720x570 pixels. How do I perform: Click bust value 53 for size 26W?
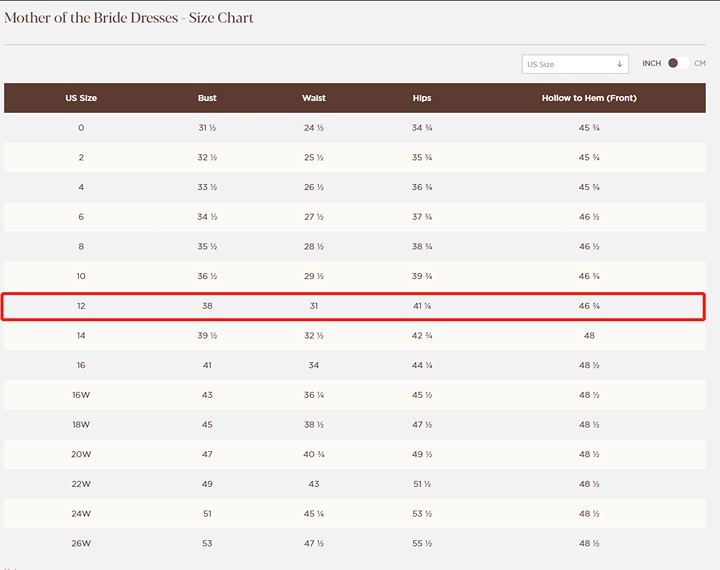pos(207,543)
